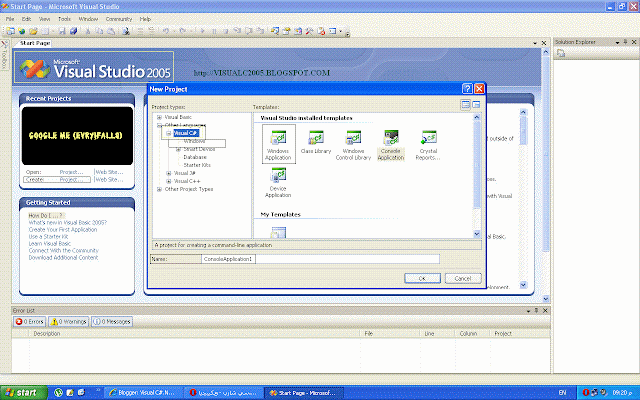This screenshot has width=640, height=400.
Task: Select the Crystal Reports template icon
Action: [x=428, y=145]
